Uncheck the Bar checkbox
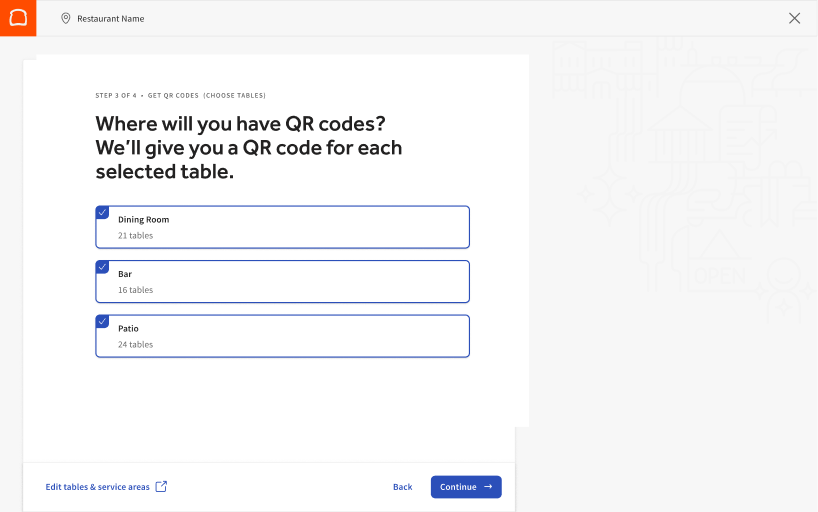The height and width of the screenshot is (512, 818). [x=103, y=267]
